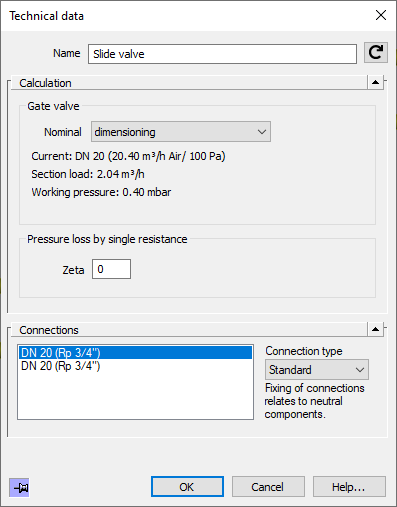Click the Zeta value input field
The height and width of the screenshot is (507, 397).
click(x=111, y=269)
